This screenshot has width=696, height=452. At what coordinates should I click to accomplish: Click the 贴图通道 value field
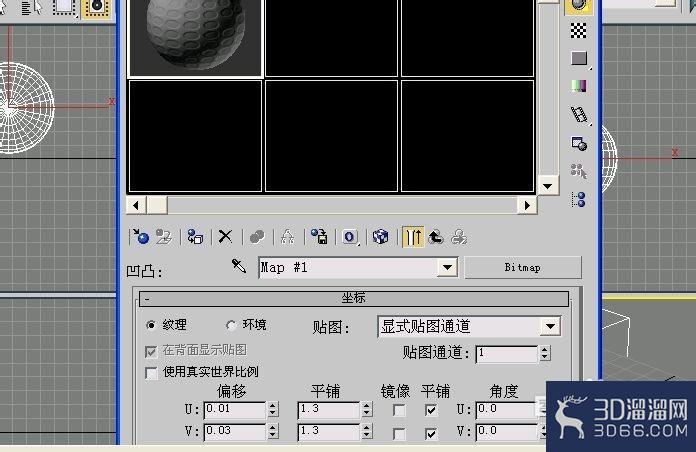coord(507,354)
